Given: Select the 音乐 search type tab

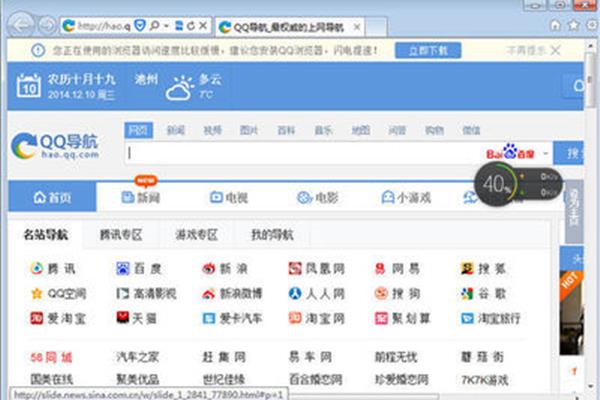Looking at the screenshot, I should [323, 131].
